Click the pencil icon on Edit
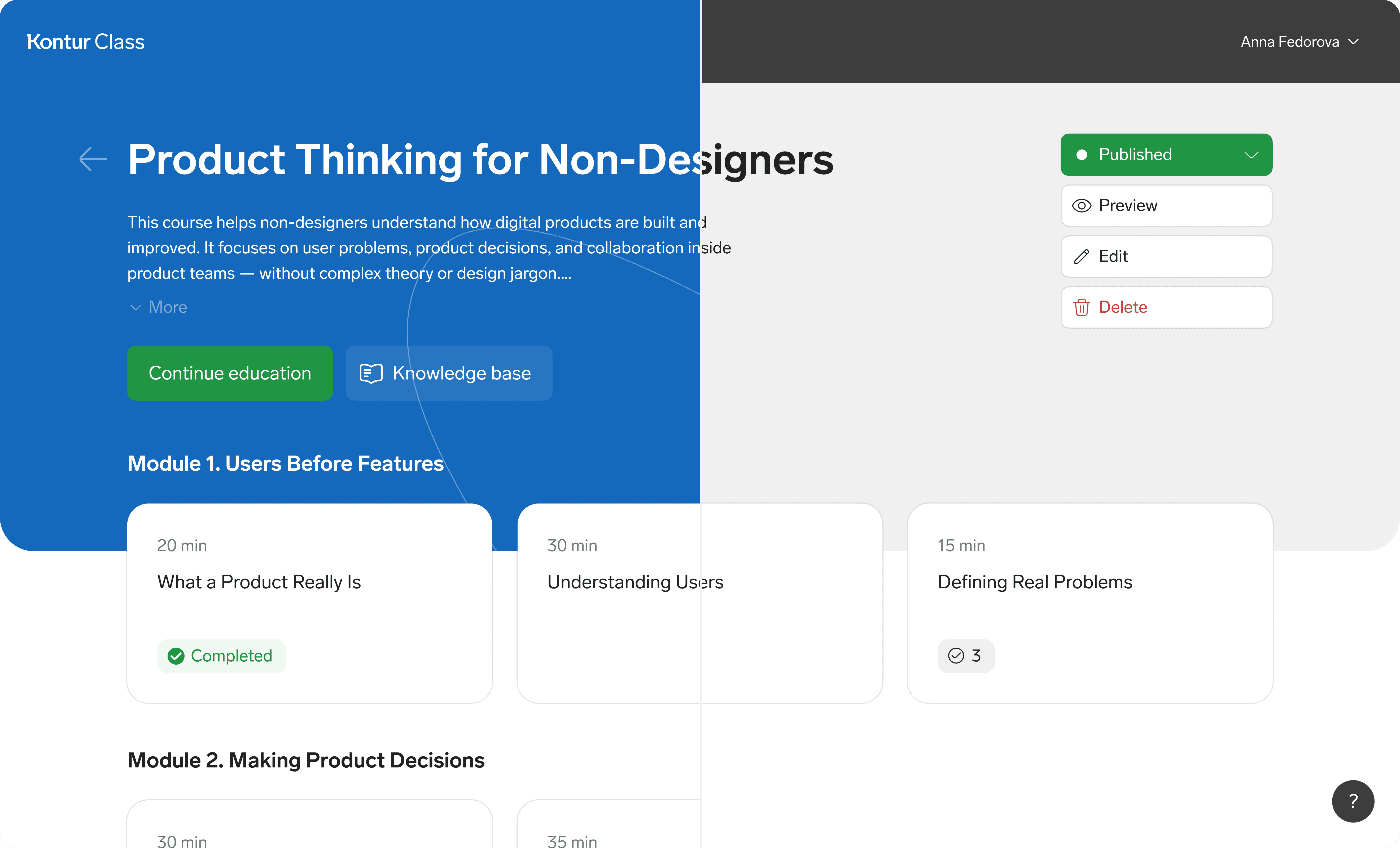Image resolution: width=1400 pixels, height=848 pixels. [x=1081, y=257]
